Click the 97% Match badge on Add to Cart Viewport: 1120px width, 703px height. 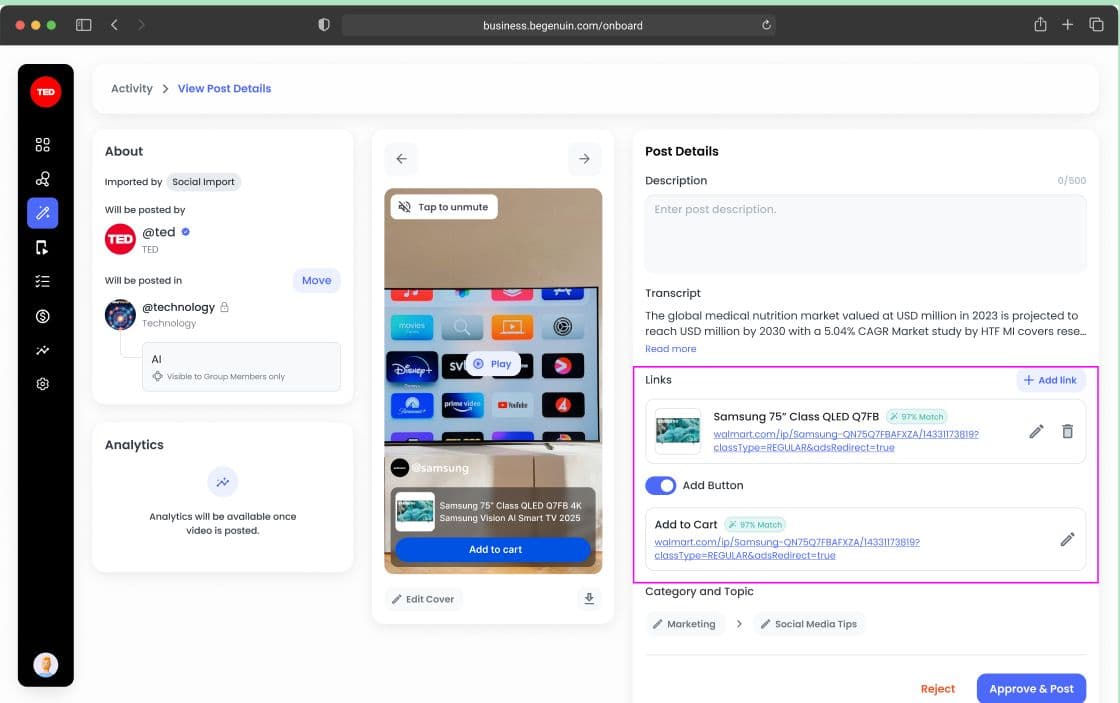[755, 524]
